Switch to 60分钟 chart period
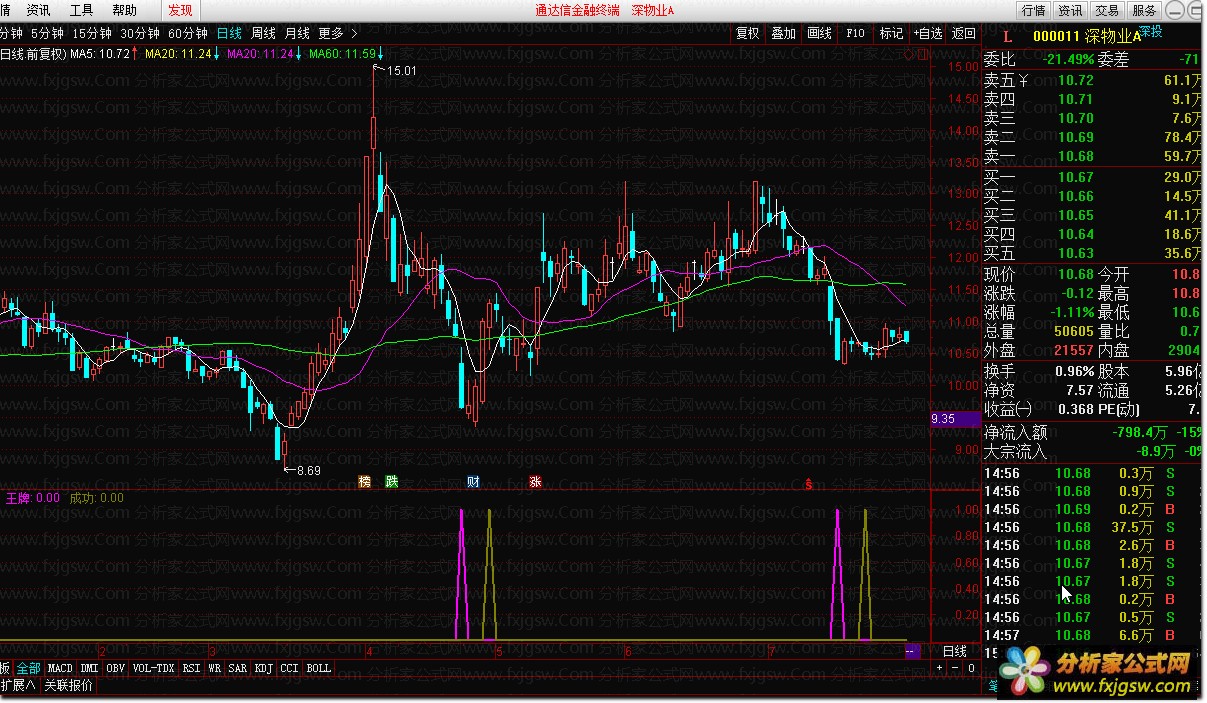The image size is (1207, 703). (x=188, y=33)
